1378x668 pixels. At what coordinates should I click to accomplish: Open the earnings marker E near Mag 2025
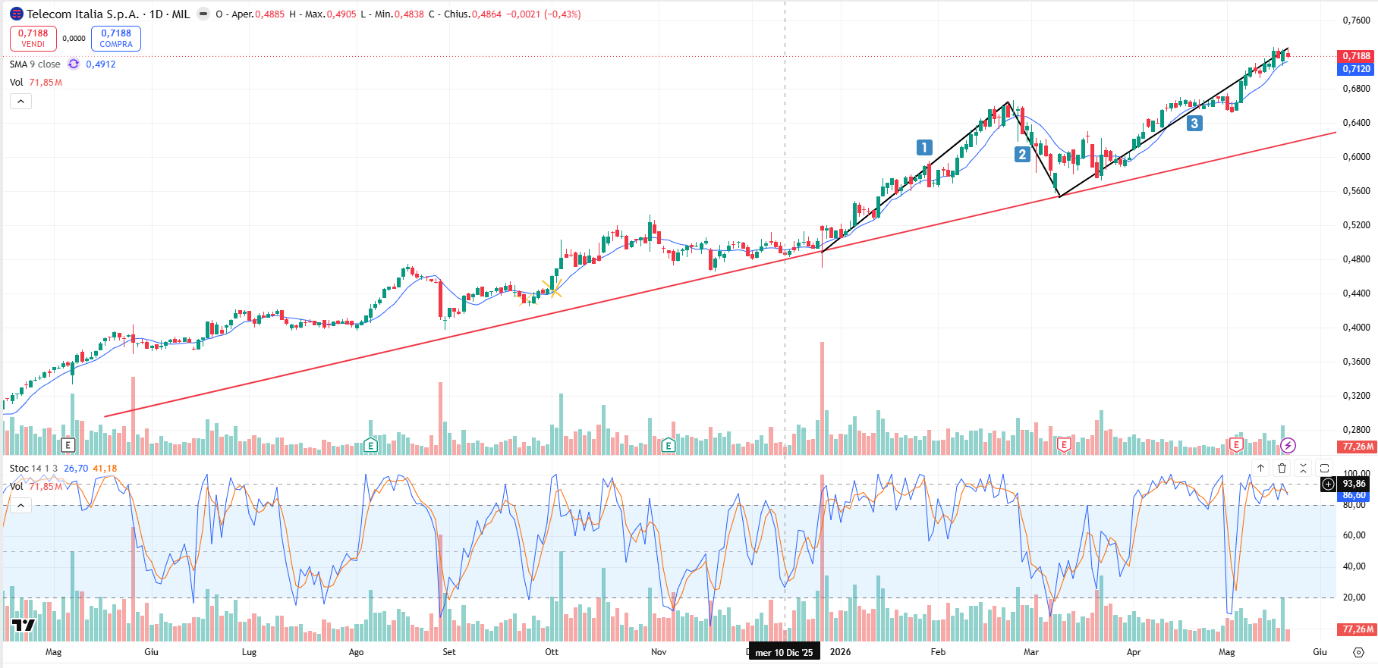coord(68,444)
